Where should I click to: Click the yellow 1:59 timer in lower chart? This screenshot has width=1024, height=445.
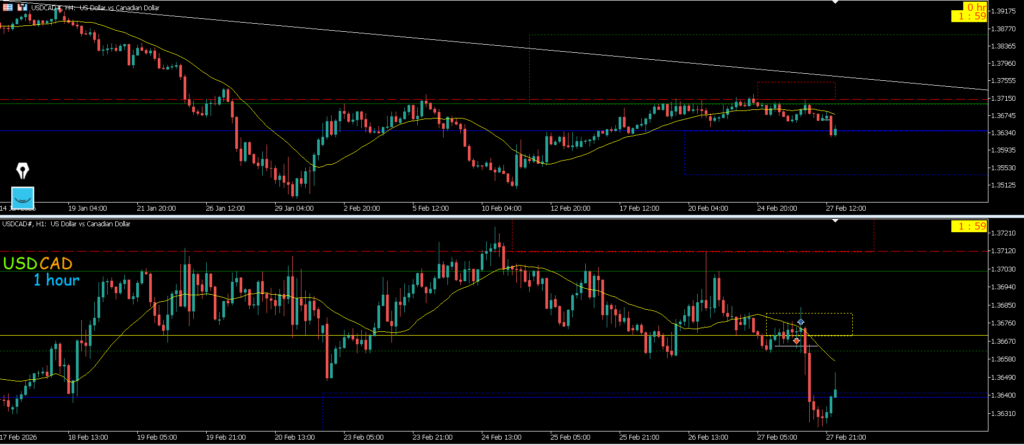tap(967, 228)
